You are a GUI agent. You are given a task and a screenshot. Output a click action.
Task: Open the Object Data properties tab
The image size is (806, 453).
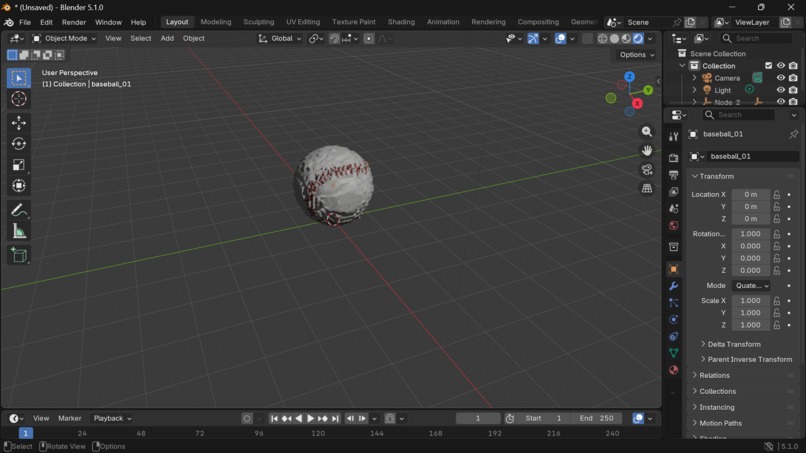pyautogui.click(x=673, y=353)
